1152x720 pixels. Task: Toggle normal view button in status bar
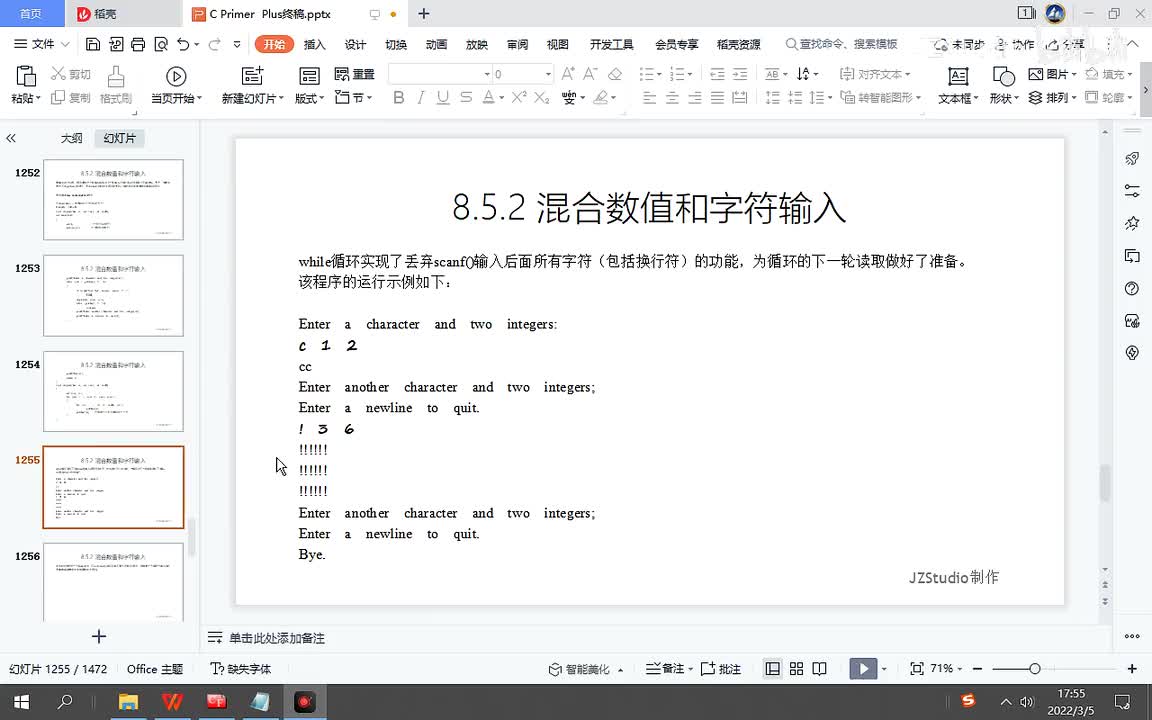click(x=772, y=669)
